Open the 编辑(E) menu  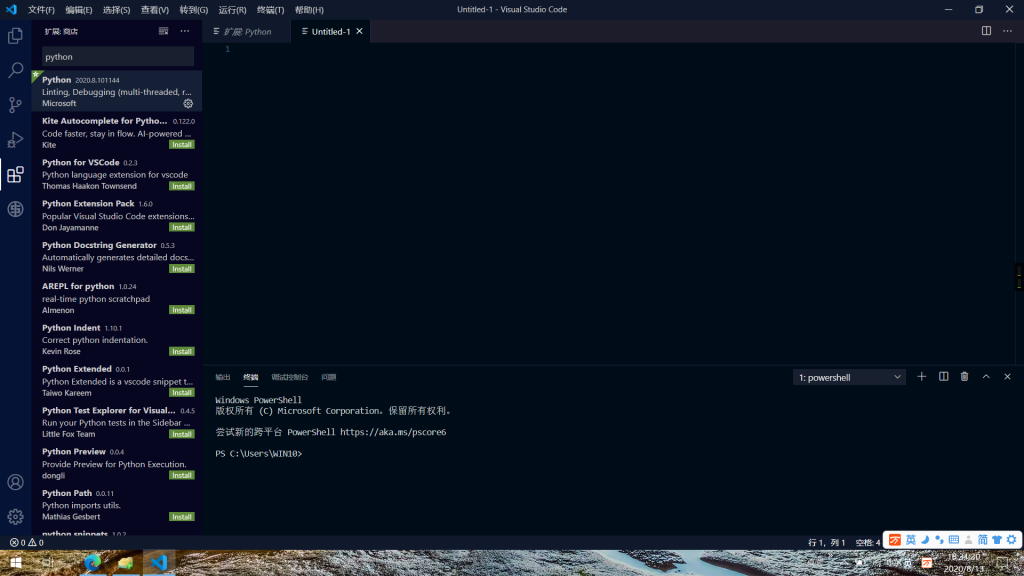click(79, 10)
